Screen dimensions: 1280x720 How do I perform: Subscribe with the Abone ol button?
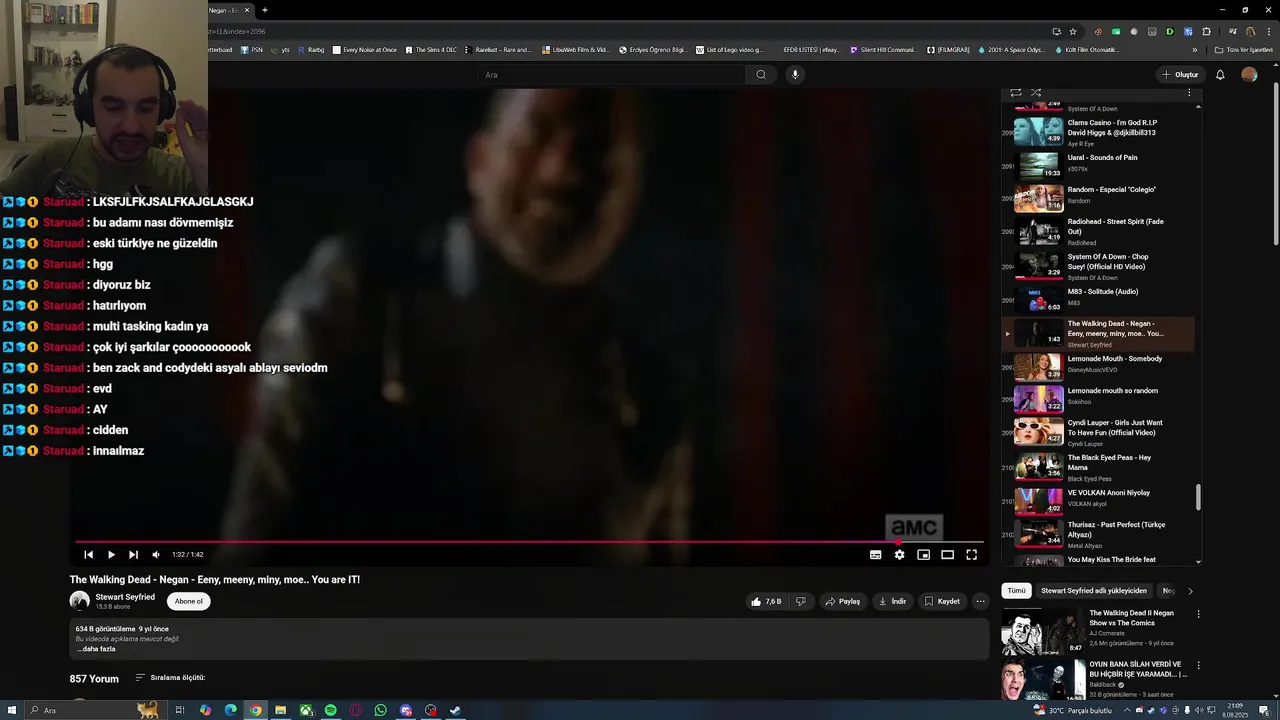[x=189, y=601]
